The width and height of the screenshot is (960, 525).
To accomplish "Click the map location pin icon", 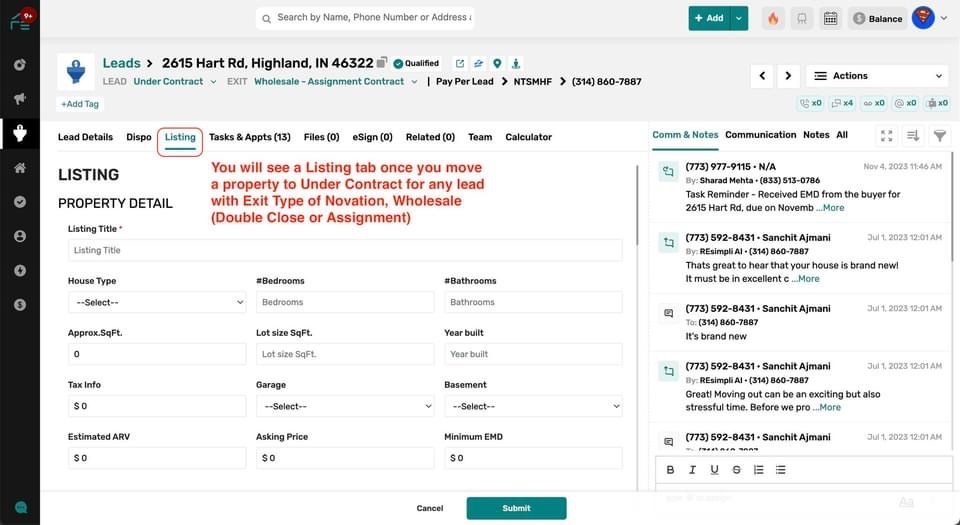I will (x=497, y=63).
